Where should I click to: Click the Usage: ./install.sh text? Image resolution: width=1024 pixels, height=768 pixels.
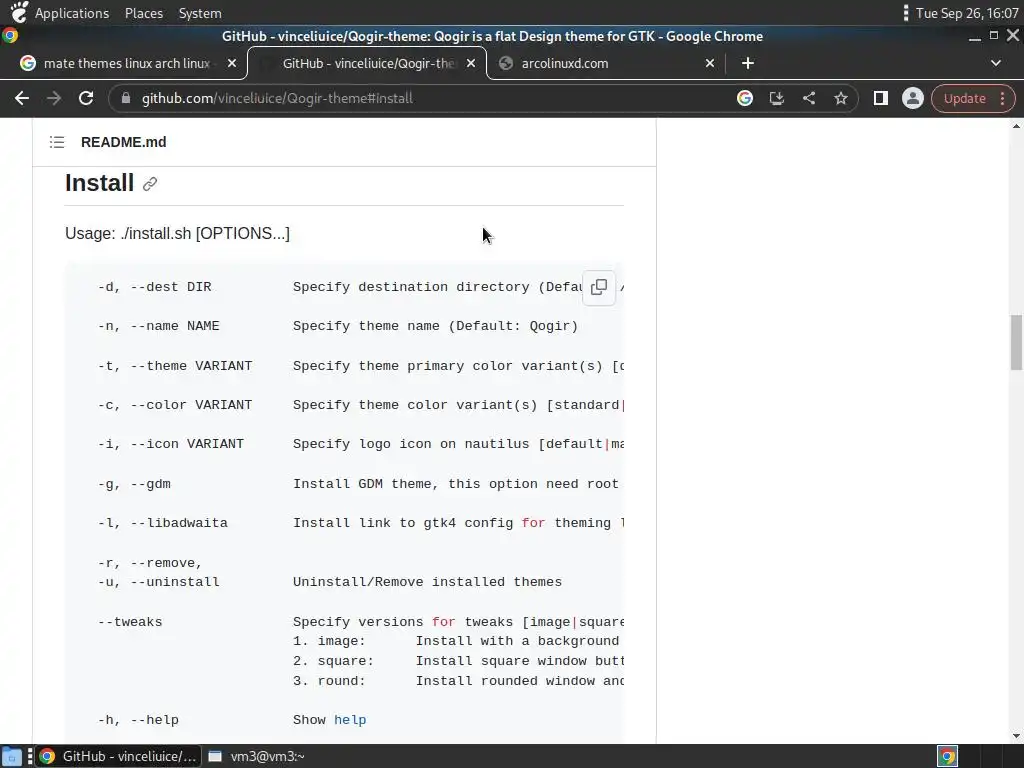pyautogui.click(x=177, y=234)
